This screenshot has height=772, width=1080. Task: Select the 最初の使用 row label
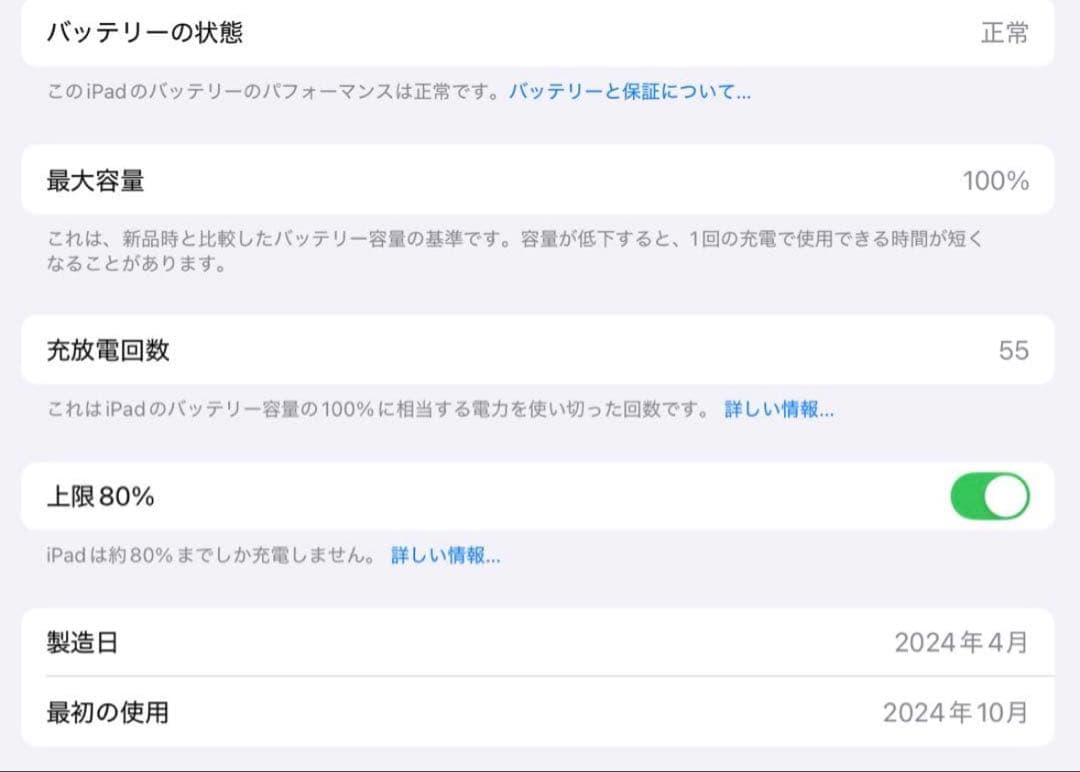pos(108,712)
